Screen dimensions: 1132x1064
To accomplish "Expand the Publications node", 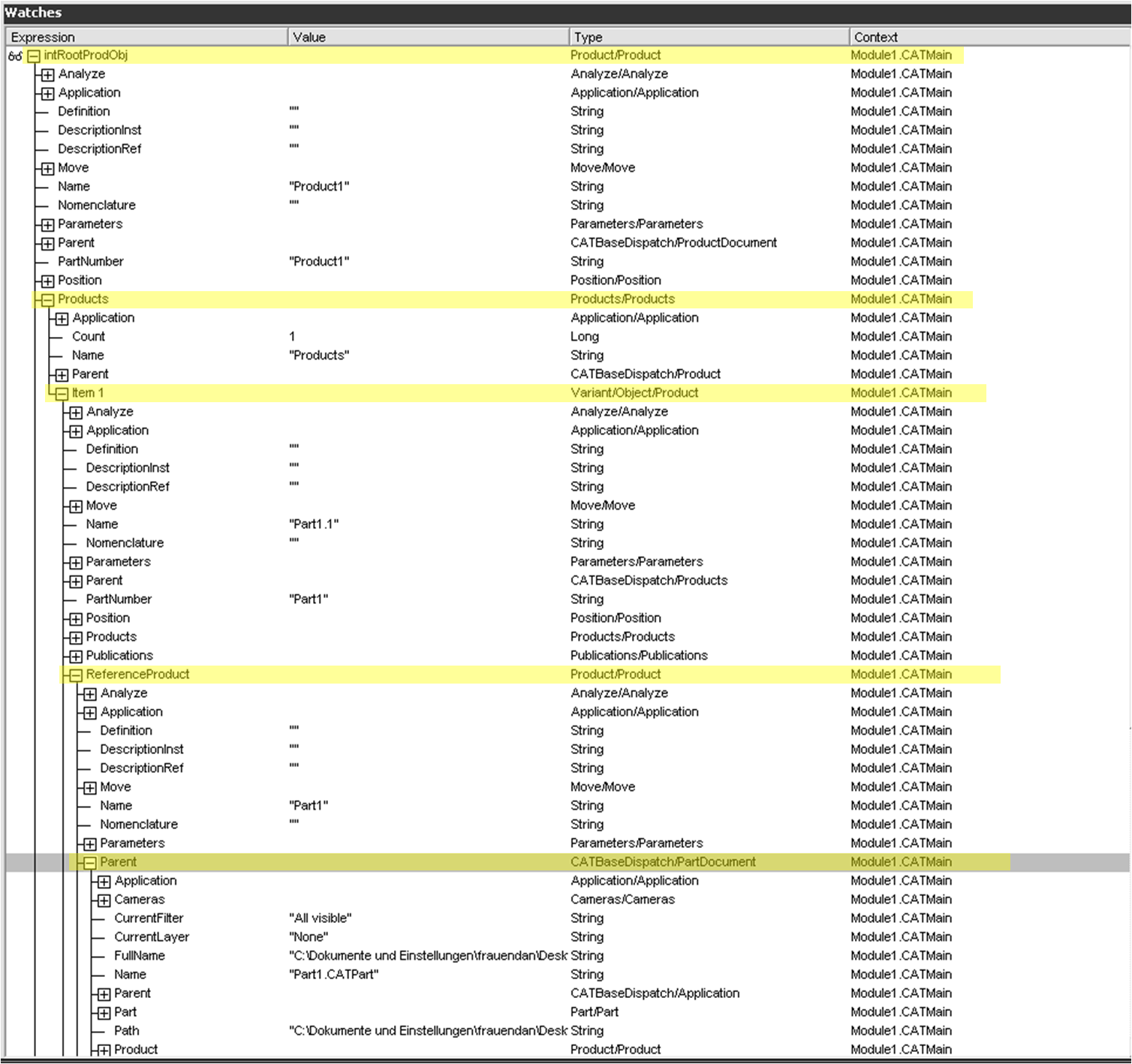I will click(x=76, y=656).
